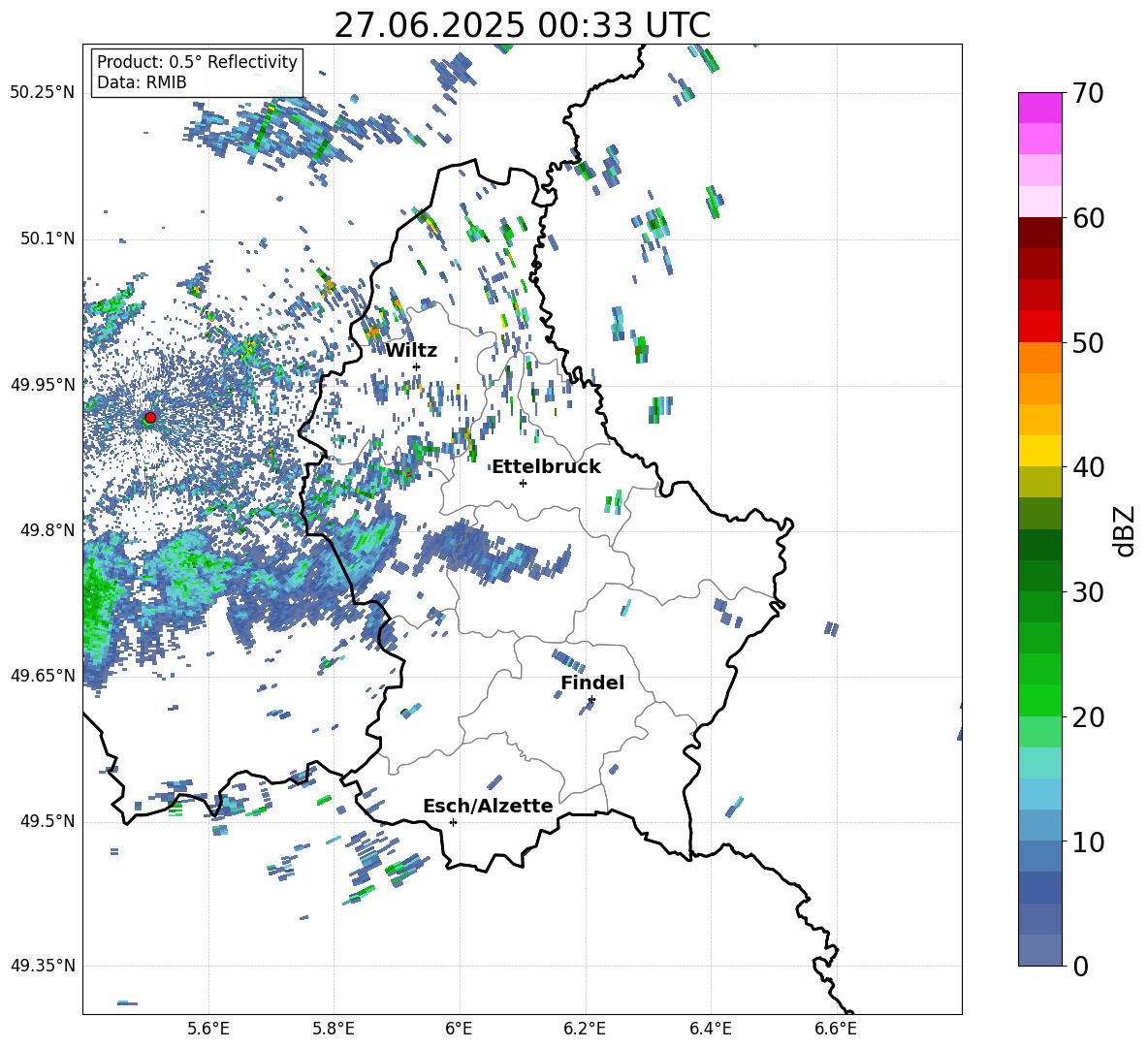The height and width of the screenshot is (1048, 1148).
Task: Click the 49.5°N latitude label
Action: coord(47,821)
